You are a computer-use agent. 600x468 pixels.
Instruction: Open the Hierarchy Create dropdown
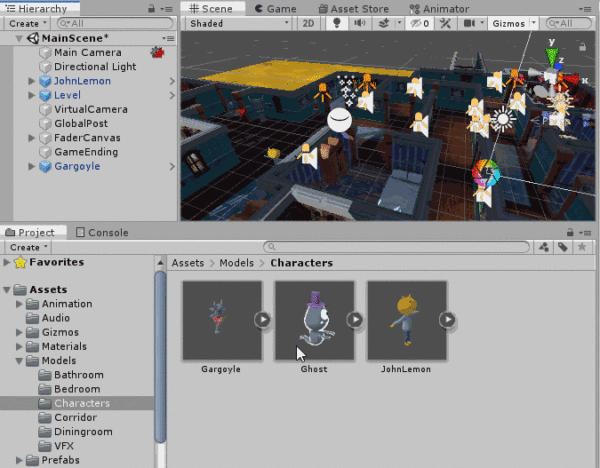tap(27, 23)
